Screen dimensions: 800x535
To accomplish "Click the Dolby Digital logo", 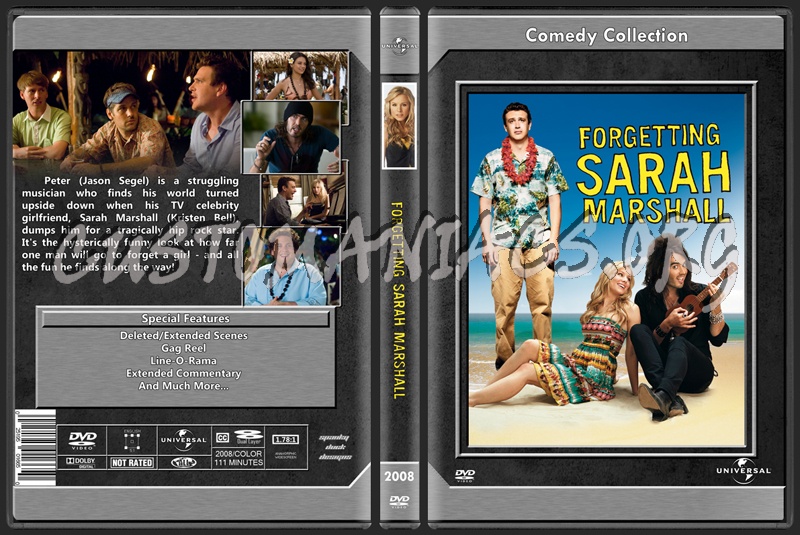I will 81,462.
